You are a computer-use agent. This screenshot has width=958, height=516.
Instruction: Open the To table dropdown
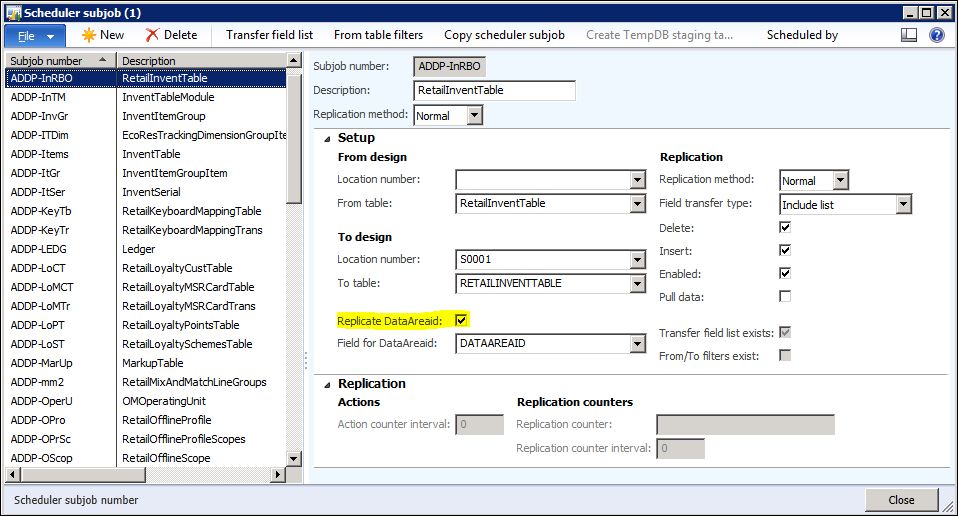(x=637, y=284)
